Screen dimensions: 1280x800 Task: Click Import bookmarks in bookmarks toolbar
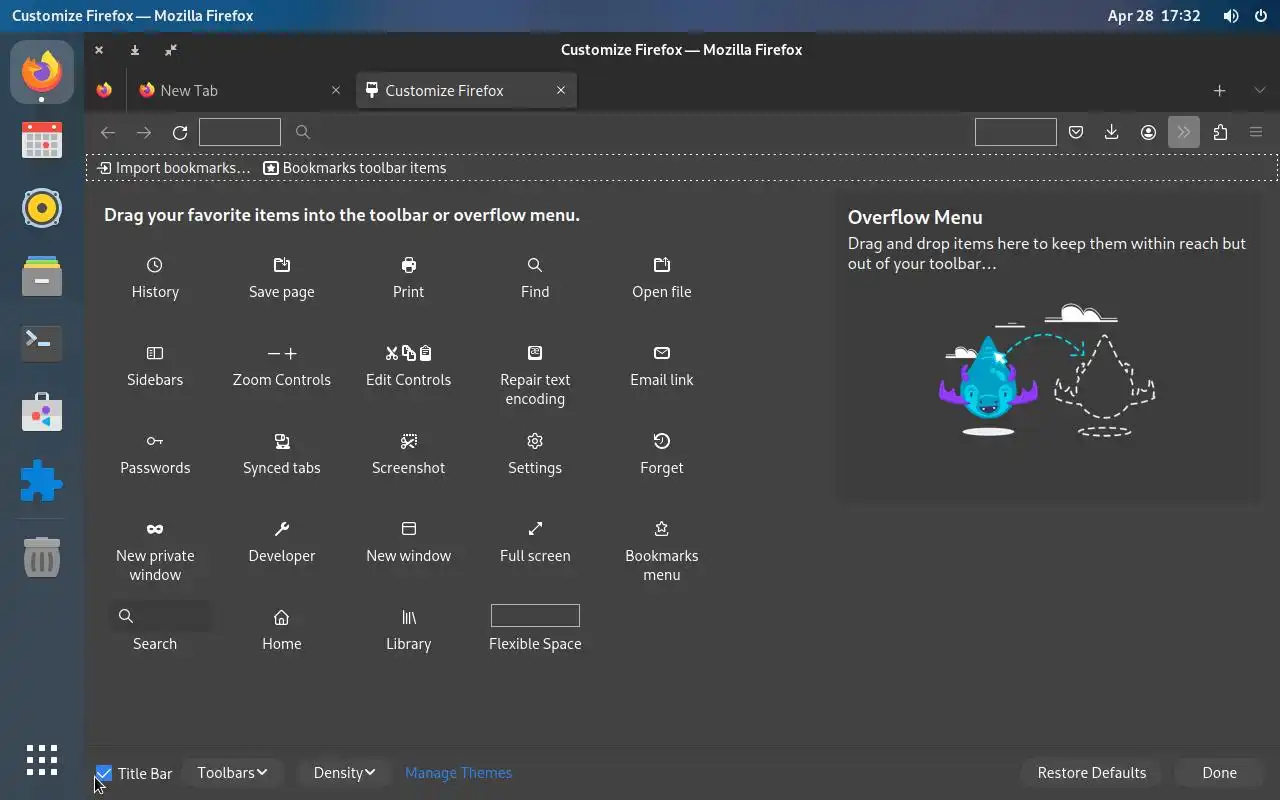point(174,168)
